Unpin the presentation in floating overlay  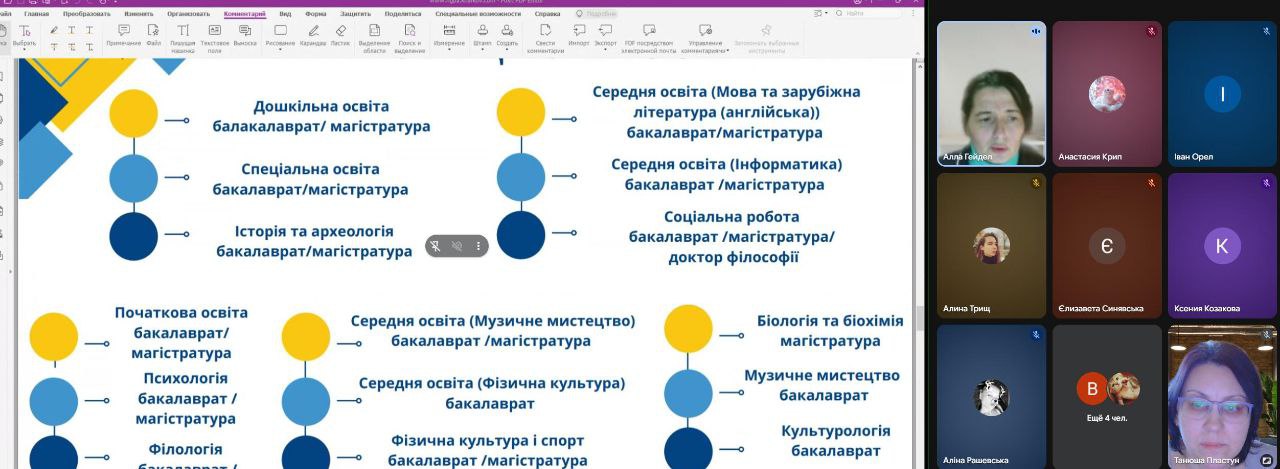pyautogui.click(x=435, y=246)
